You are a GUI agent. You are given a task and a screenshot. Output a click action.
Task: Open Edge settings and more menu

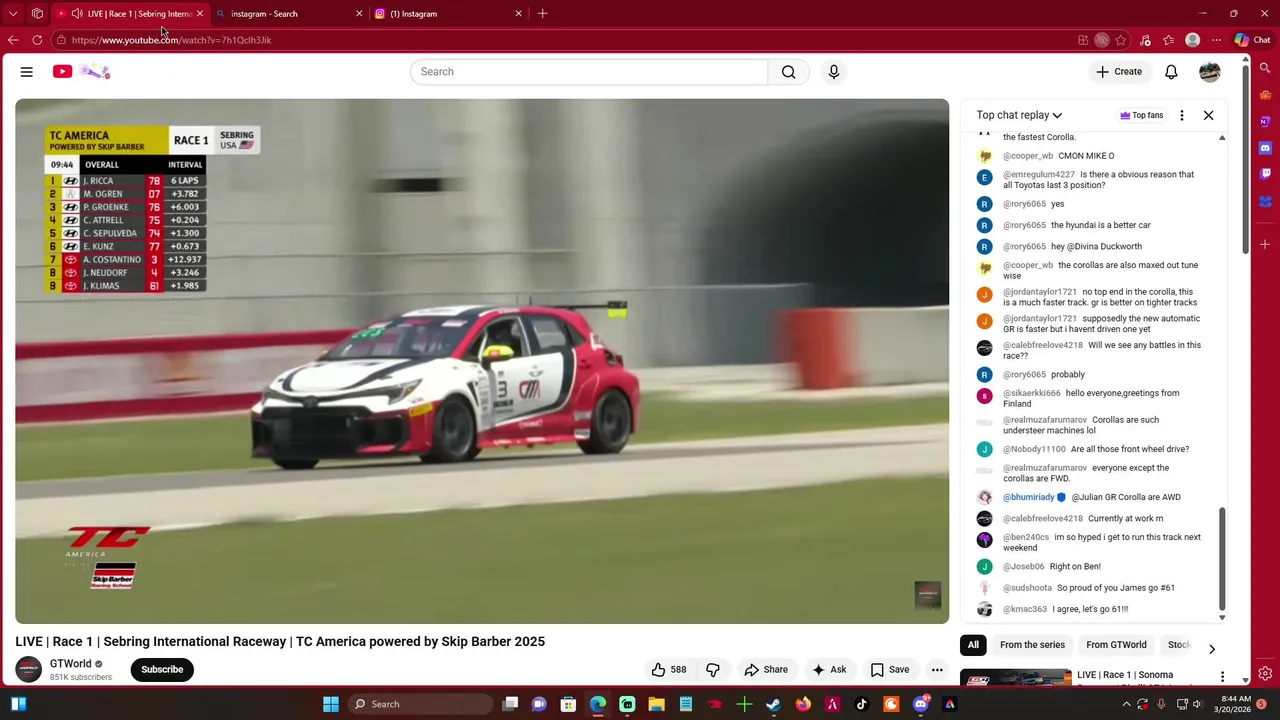(1216, 40)
